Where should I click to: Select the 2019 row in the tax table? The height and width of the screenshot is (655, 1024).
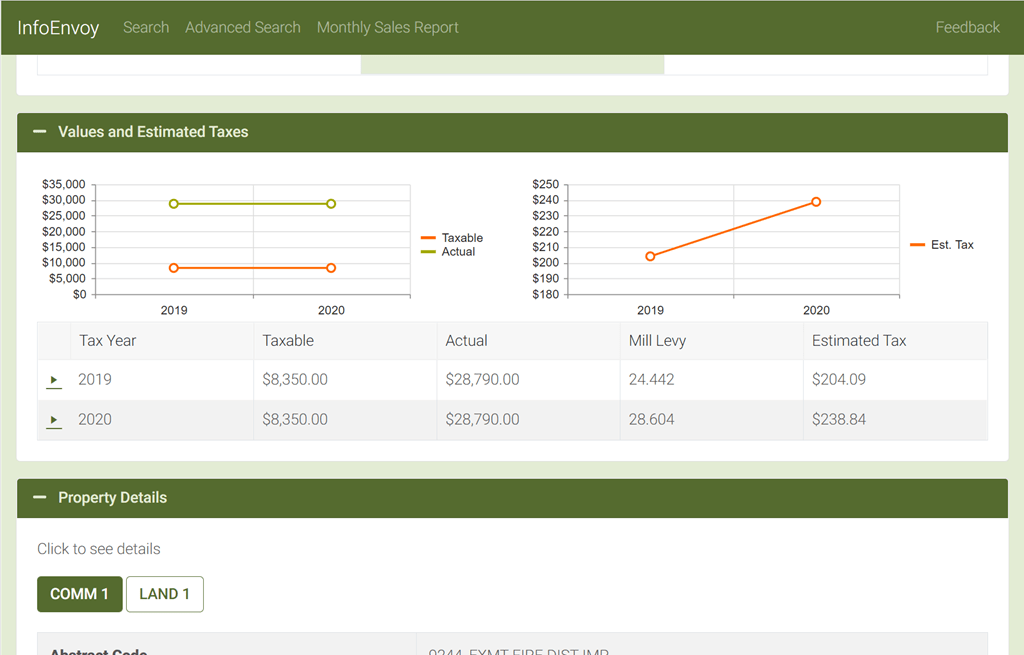click(300, 379)
